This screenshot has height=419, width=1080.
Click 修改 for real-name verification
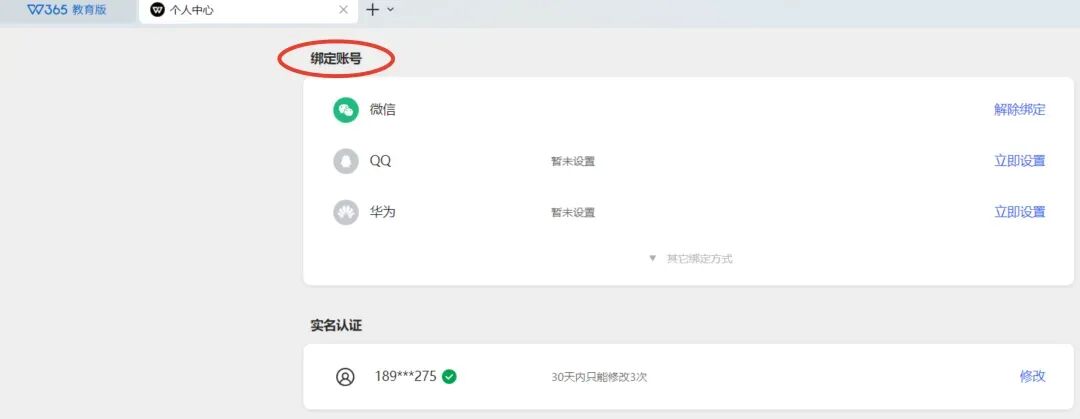click(x=1032, y=376)
